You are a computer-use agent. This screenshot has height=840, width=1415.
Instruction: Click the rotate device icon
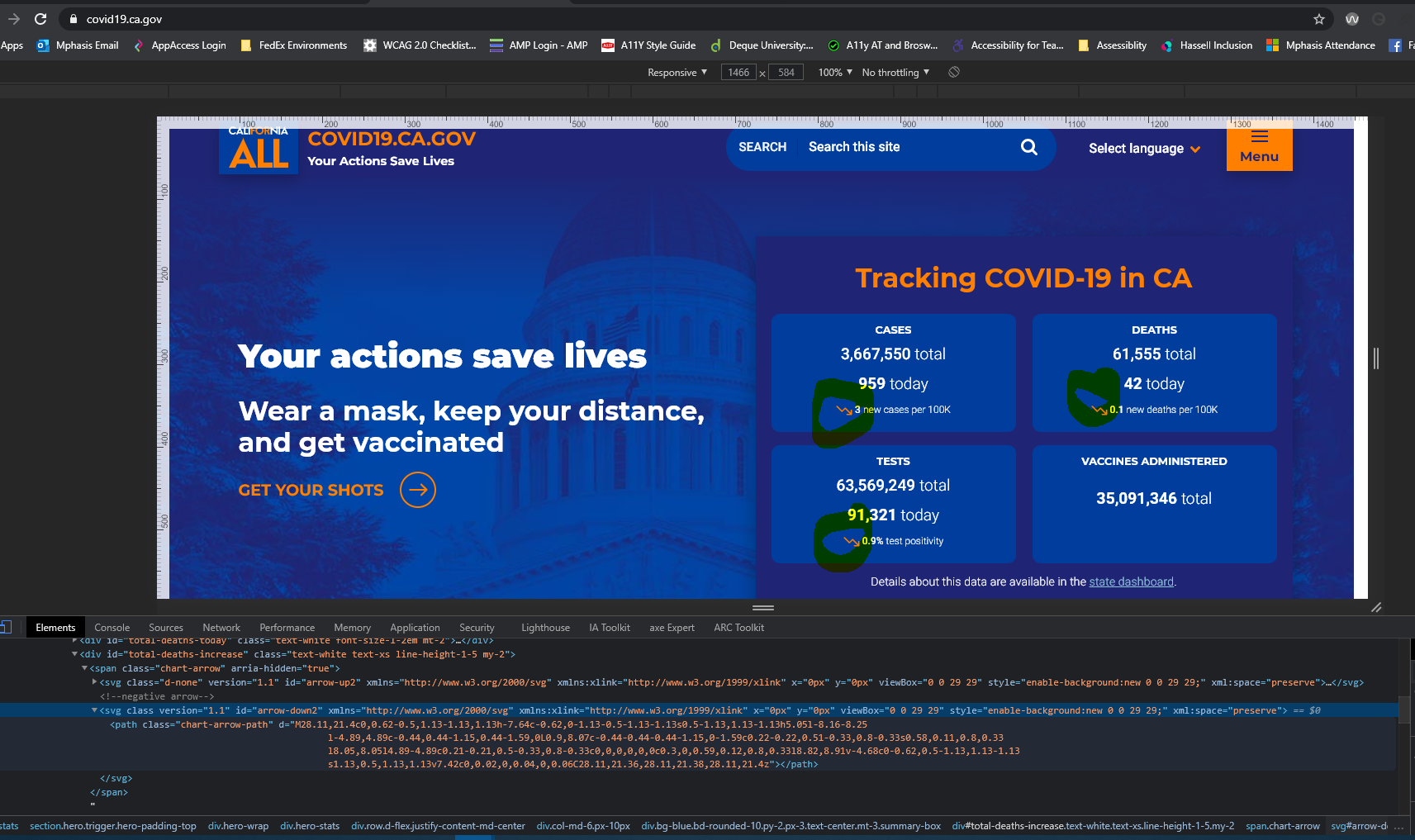tap(954, 73)
